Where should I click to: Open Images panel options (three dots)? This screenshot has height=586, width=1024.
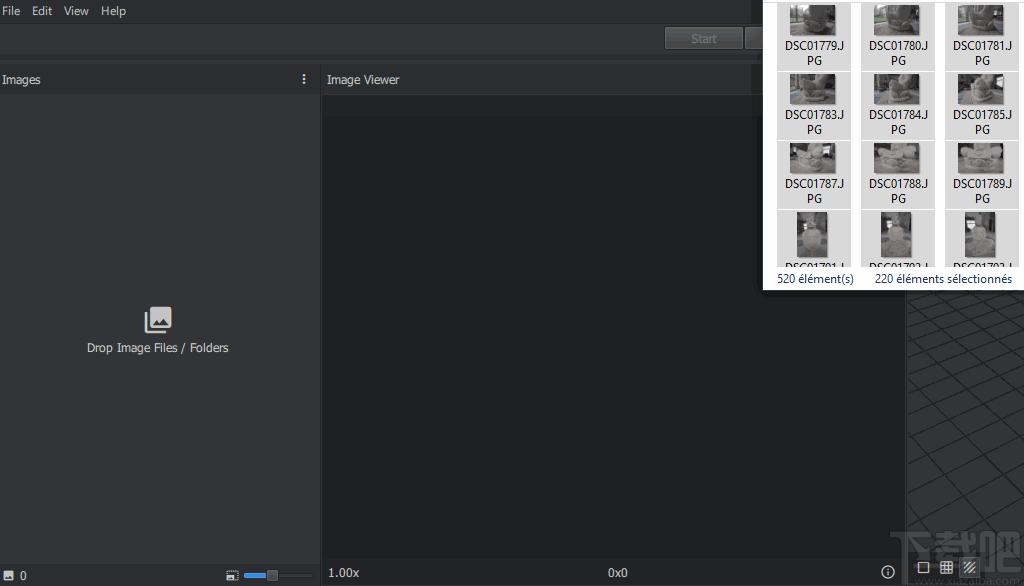304,79
